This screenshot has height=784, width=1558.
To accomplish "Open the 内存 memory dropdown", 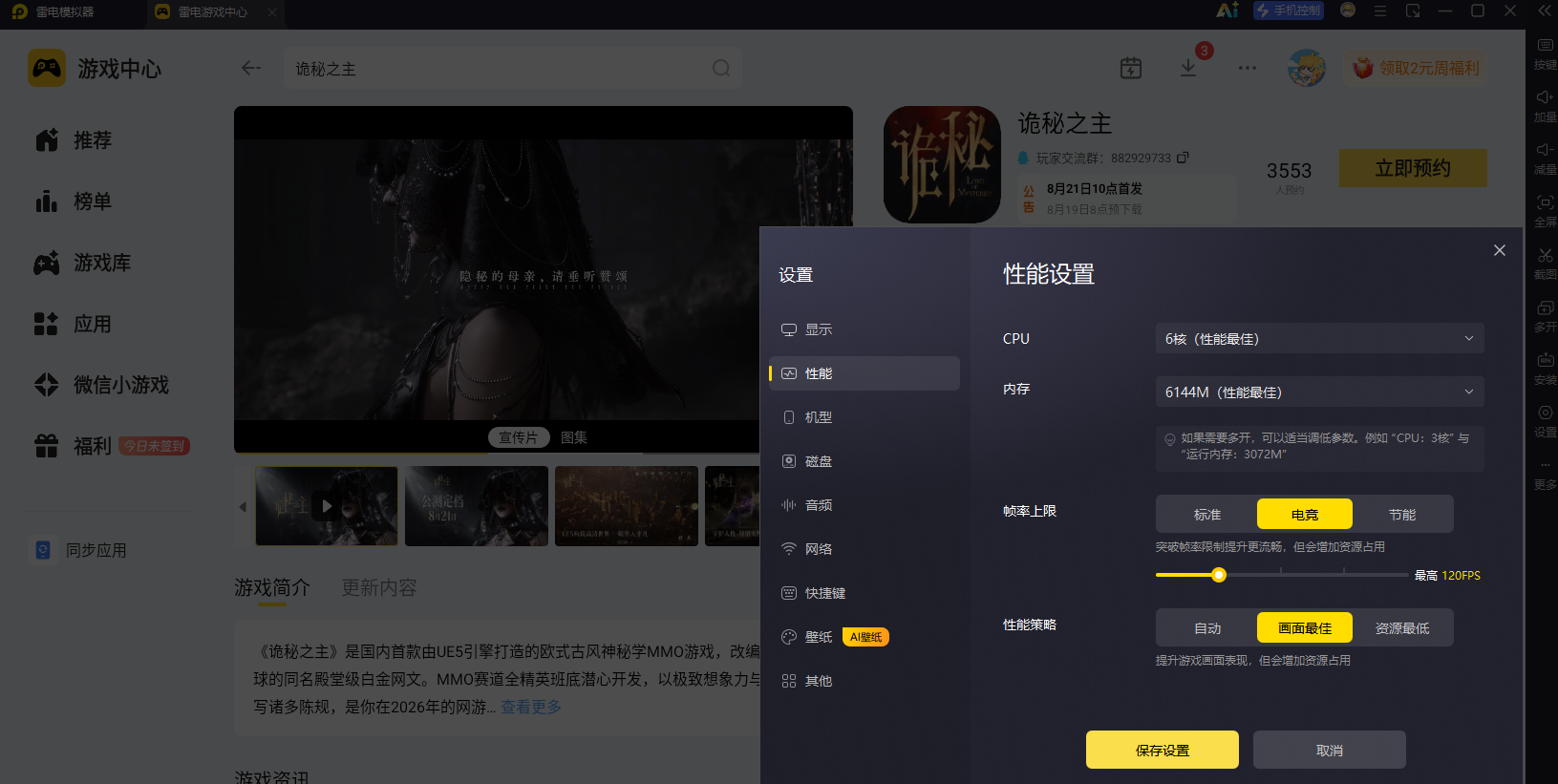I will point(1320,392).
